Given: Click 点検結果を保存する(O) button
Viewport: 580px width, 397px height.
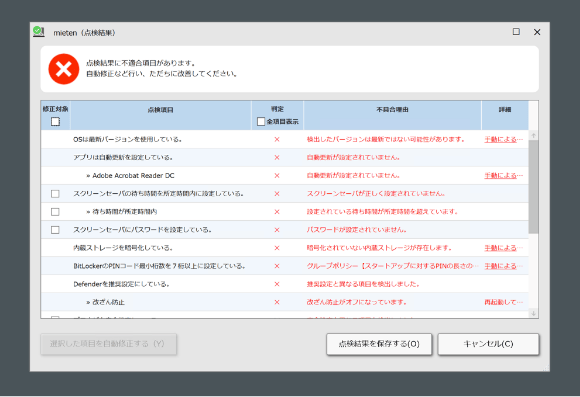Looking at the screenshot, I should coord(379,344).
